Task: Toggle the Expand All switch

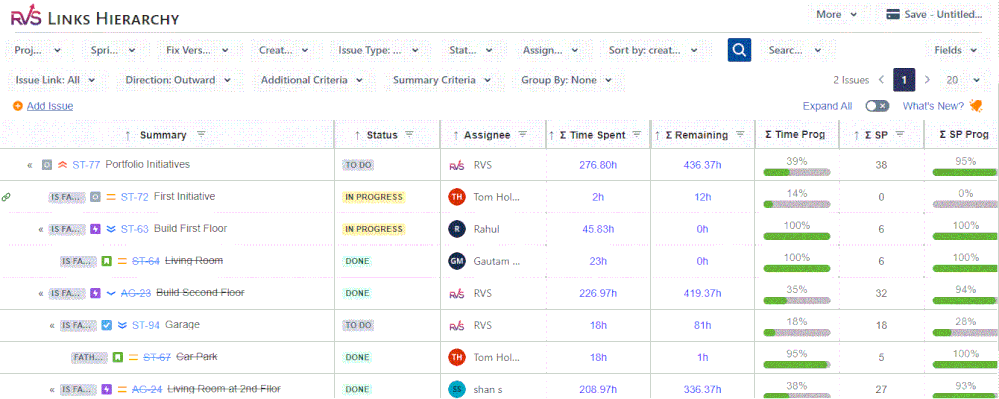Action: [x=877, y=106]
